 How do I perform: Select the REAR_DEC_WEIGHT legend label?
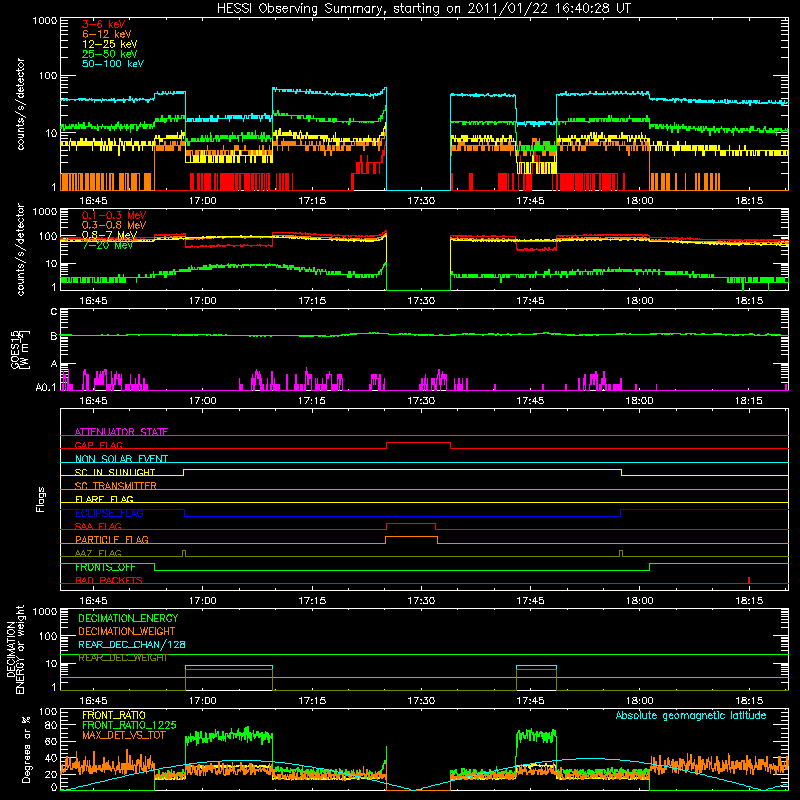122,658
